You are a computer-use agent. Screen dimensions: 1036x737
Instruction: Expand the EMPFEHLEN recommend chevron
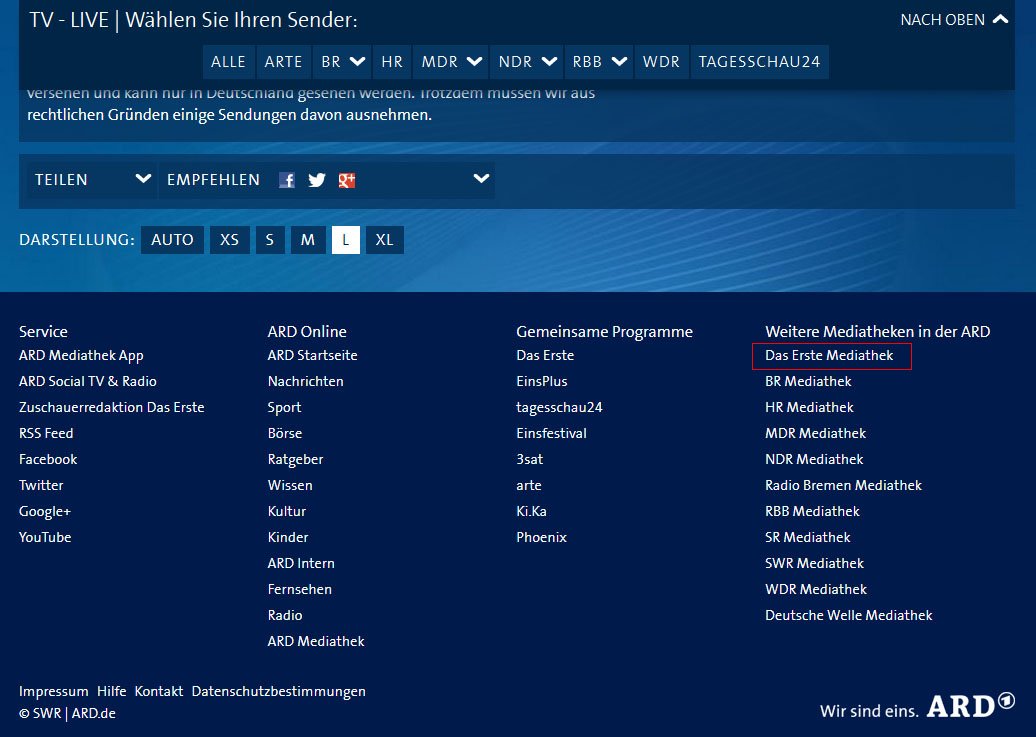coord(482,178)
